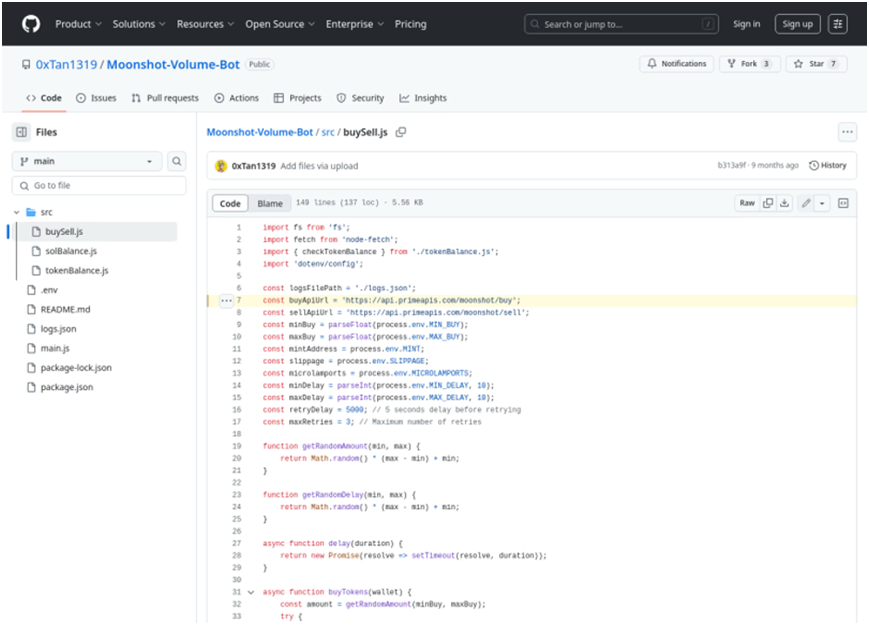Click the Go to file field
Viewport: 869px width, 625px height.
[99, 186]
